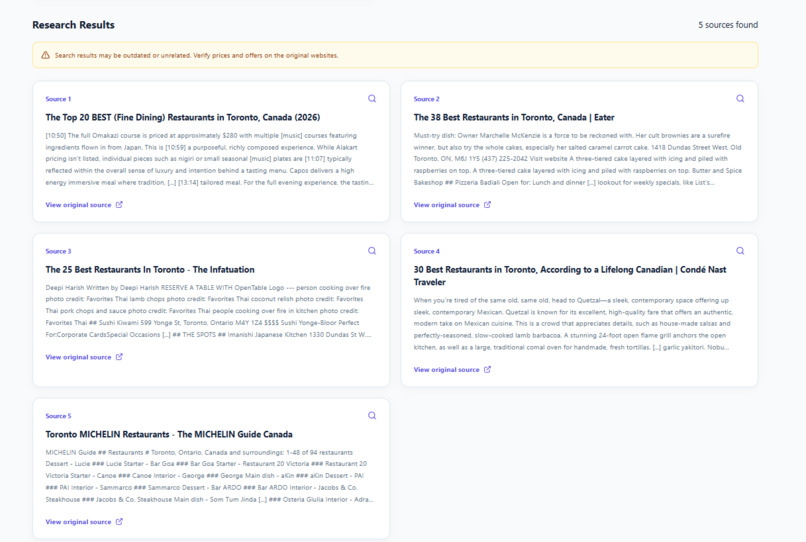The width and height of the screenshot is (806, 542).
Task: Click external link icon under Source 5
Action: click(x=119, y=521)
